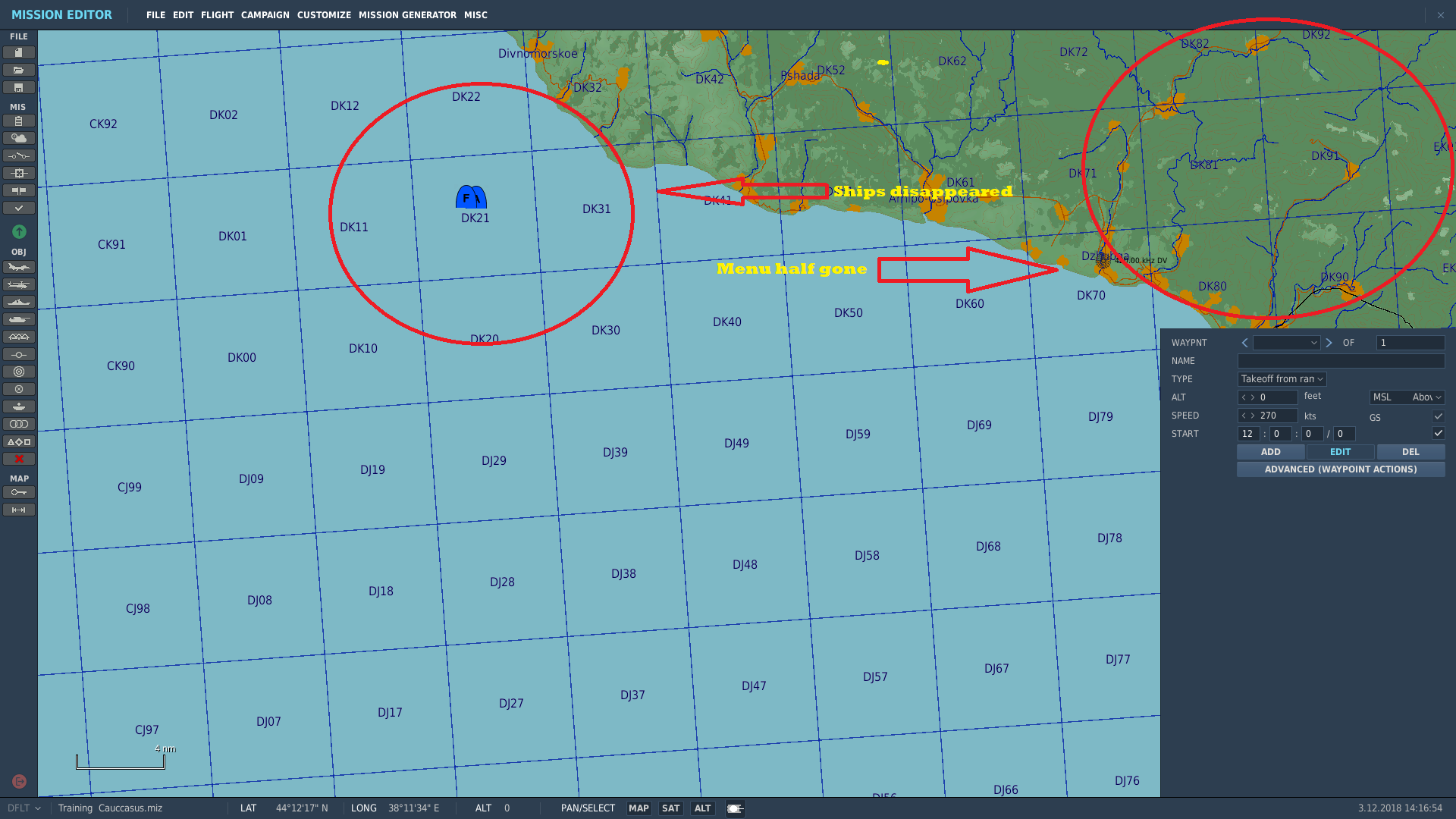Click the START hours field showing 12

tap(1248, 434)
